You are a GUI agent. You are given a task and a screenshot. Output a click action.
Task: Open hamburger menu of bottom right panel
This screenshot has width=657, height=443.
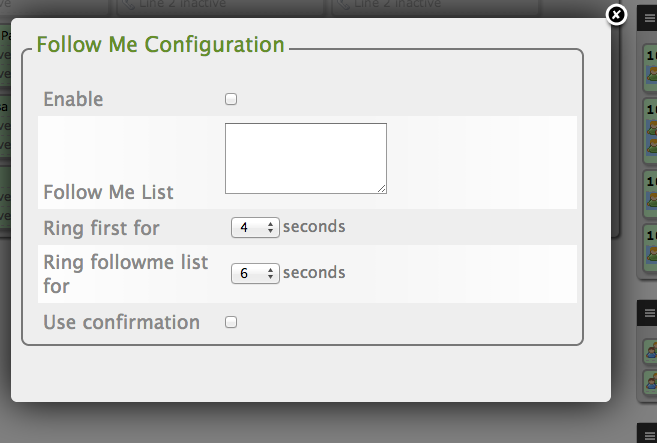(650, 436)
